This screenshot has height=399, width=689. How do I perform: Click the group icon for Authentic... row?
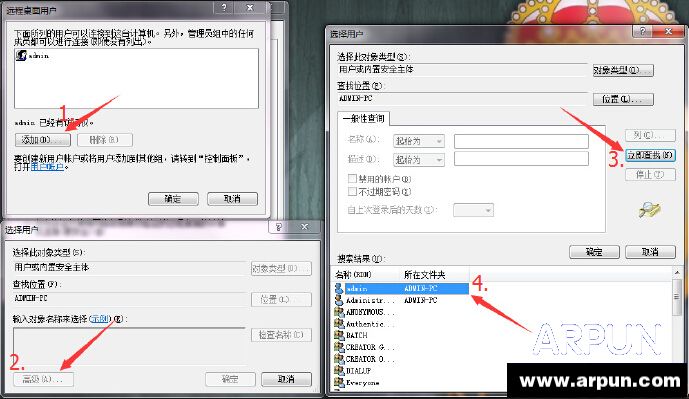(x=339, y=324)
